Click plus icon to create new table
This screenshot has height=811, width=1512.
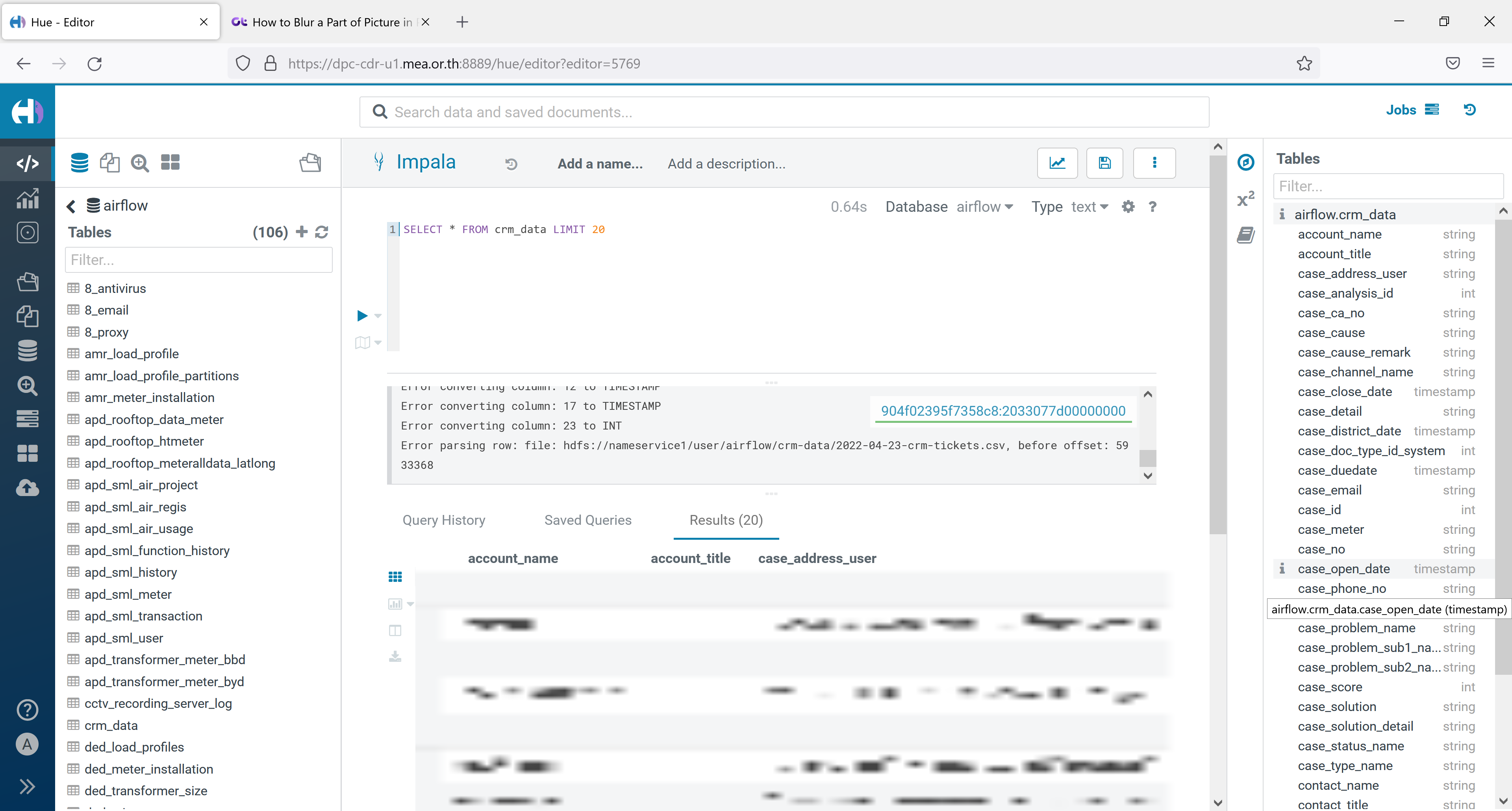(x=302, y=232)
